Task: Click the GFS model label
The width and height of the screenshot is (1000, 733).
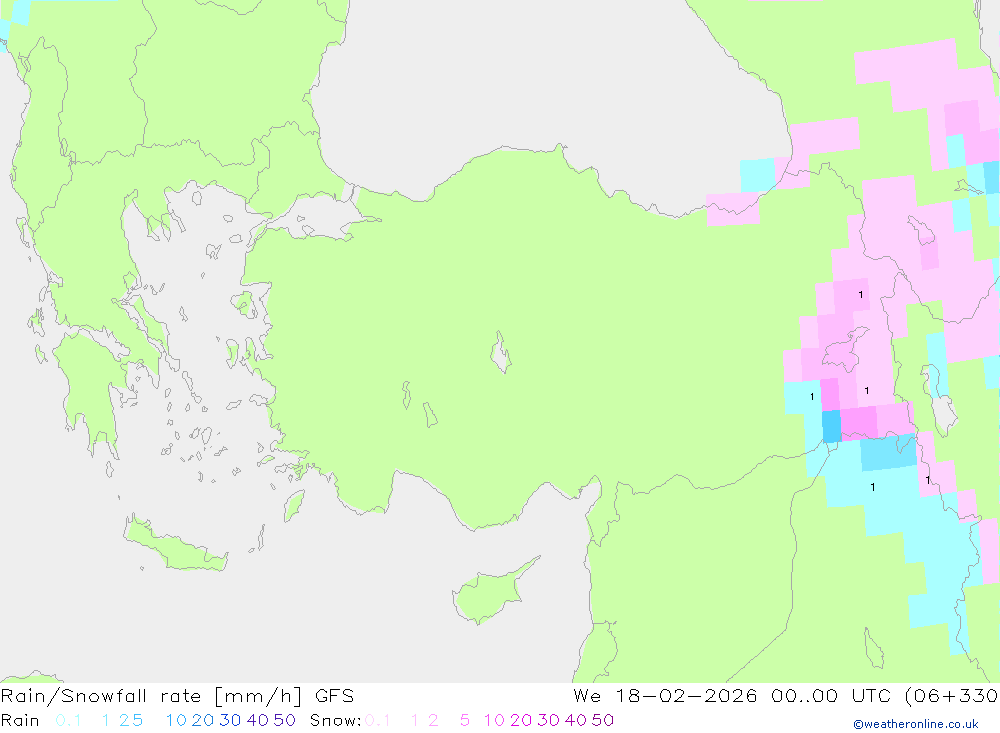Action: pos(334,695)
